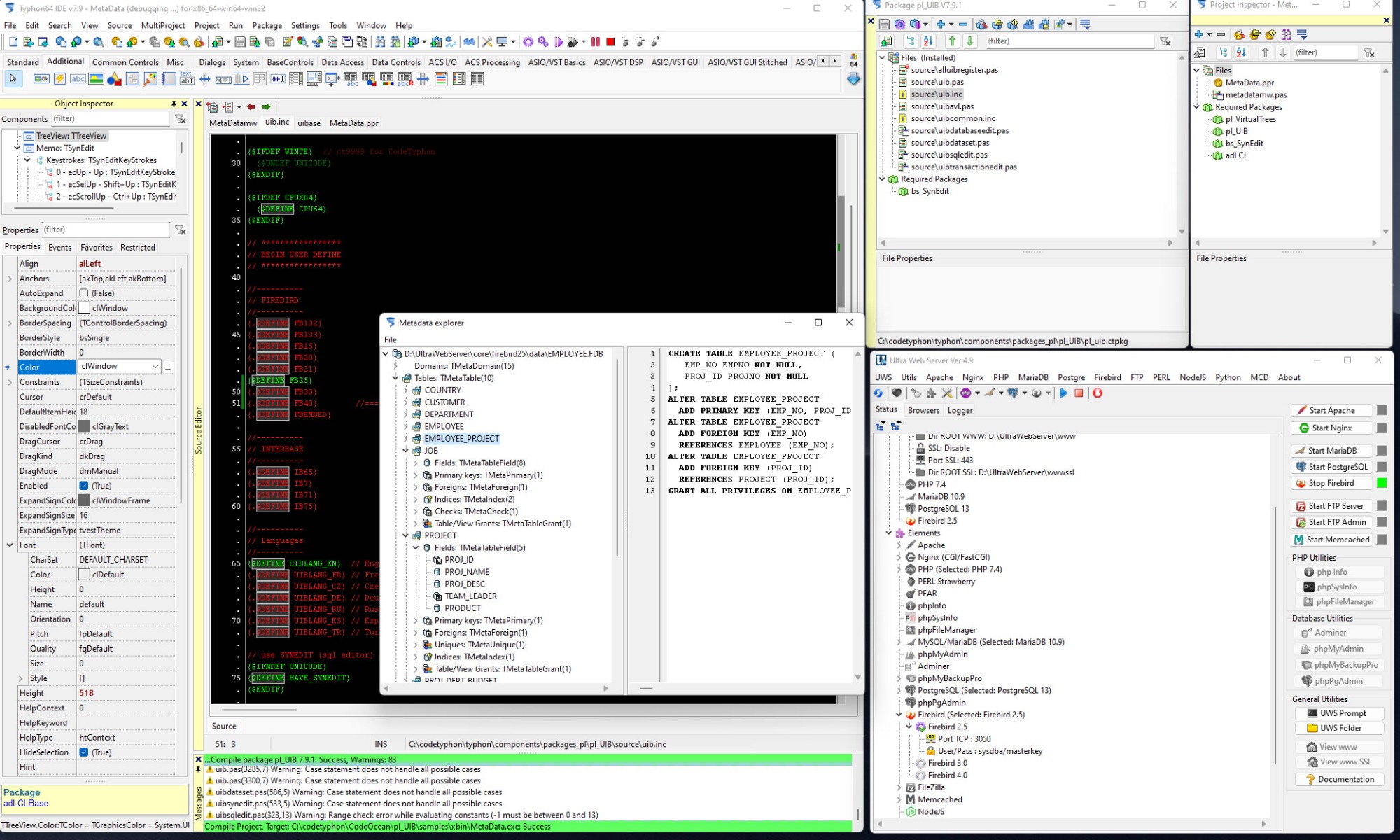Switch to the Events tab in Object Inspector
Viewport: 1400px width, 840px height.
pyautogui.click(x=59, y=248)
